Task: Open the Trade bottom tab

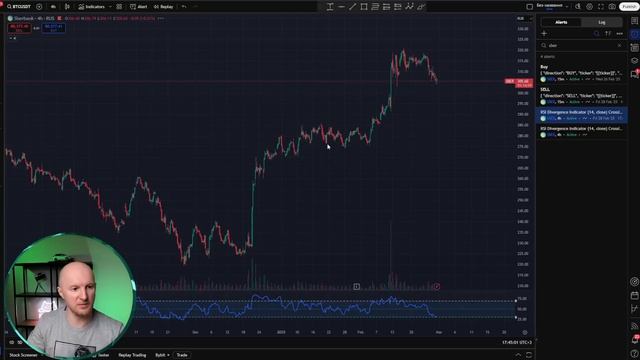Action: pyautogui.click(x=182, y=355)
